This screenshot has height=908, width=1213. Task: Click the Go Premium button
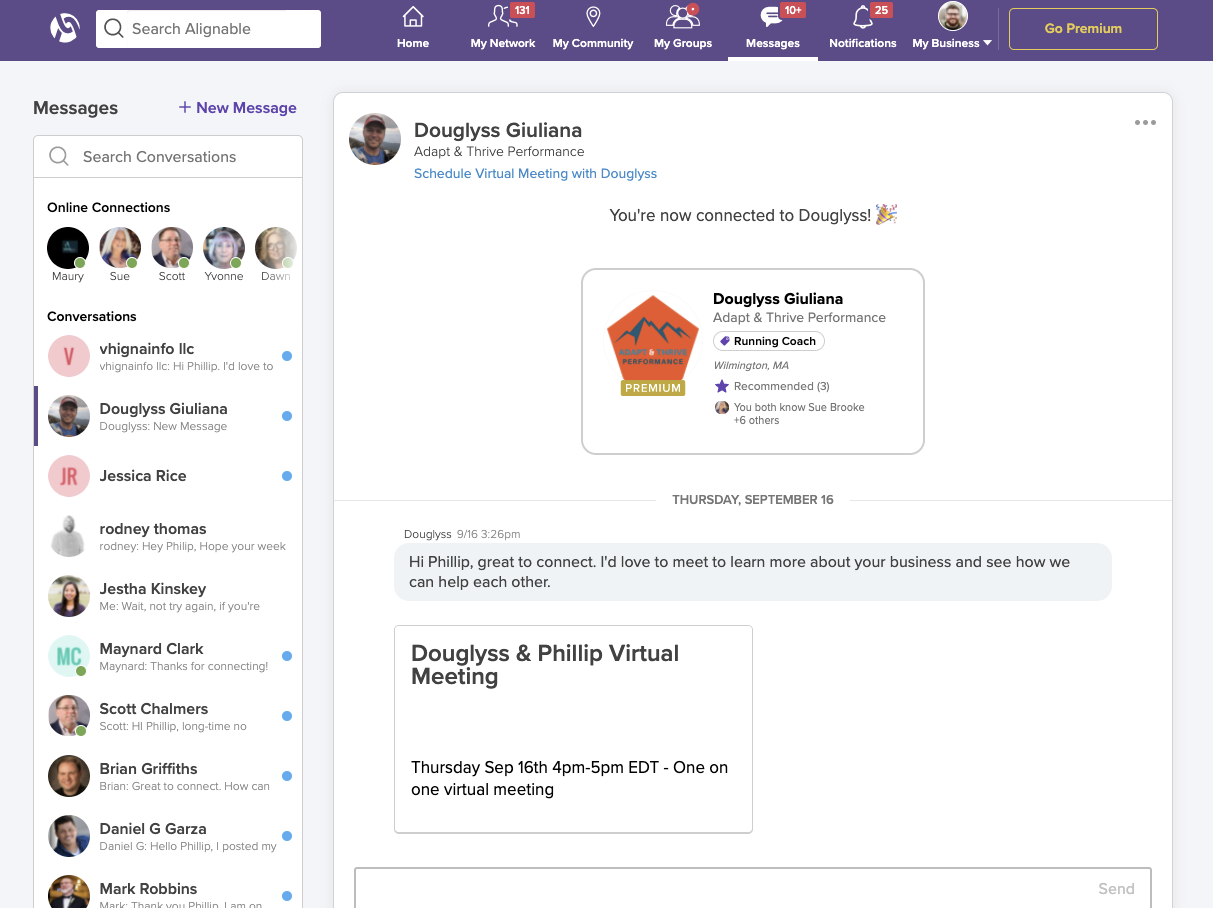pyautogui.click(x=1083, y=29)
